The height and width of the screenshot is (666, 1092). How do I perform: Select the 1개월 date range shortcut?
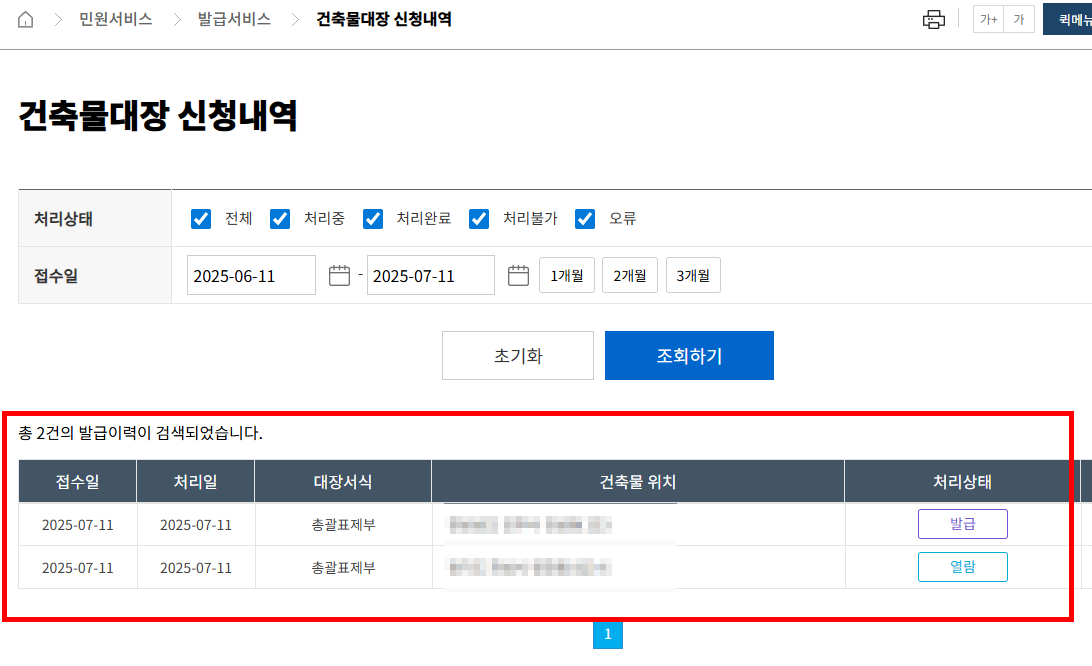coord(566,274)
